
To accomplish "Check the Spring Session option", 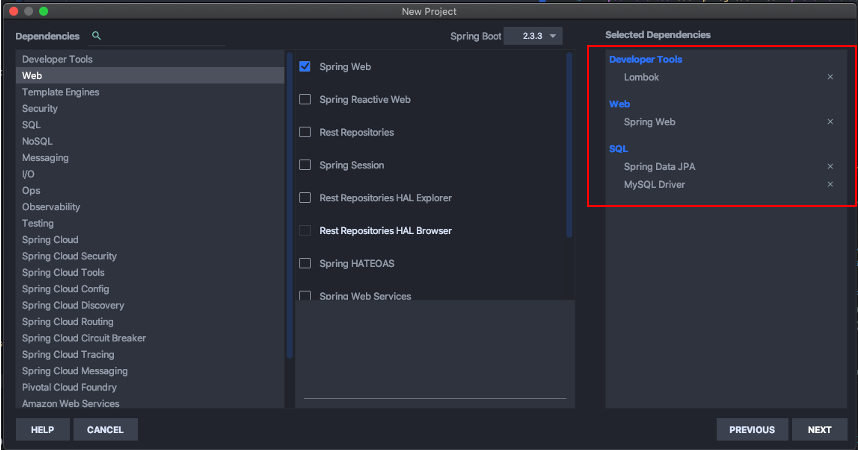I will click(x=305, y=165).
